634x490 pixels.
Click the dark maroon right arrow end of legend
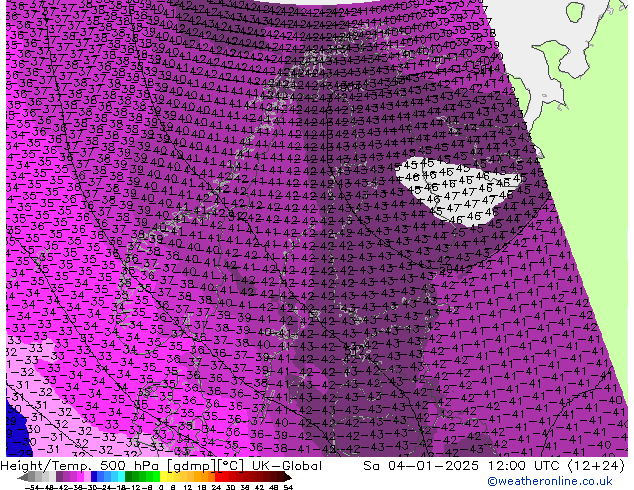point(287,477)
